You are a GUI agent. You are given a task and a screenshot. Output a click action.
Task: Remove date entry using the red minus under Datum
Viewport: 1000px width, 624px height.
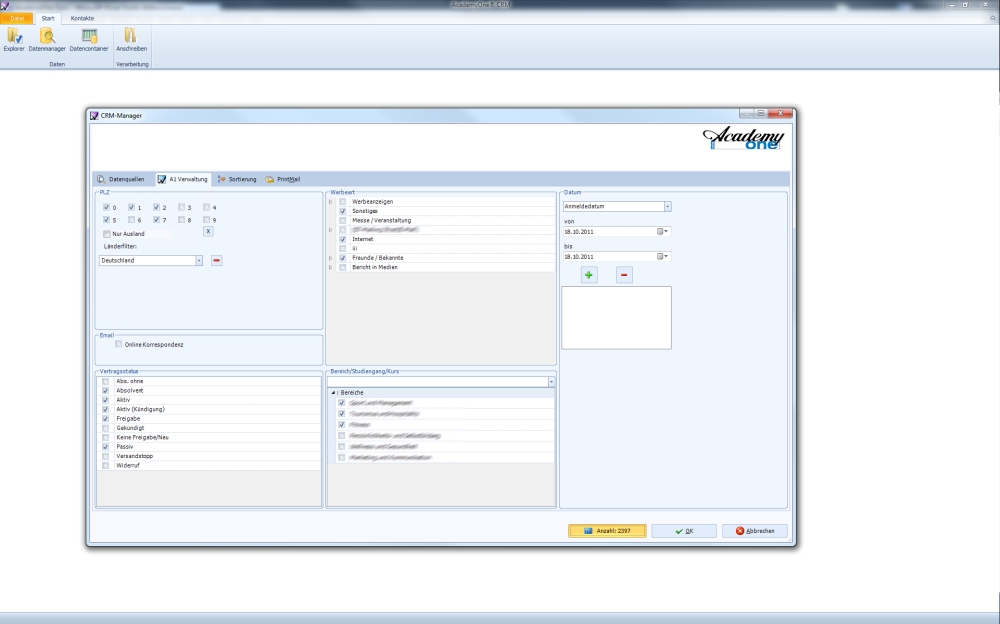coord(624,275)
